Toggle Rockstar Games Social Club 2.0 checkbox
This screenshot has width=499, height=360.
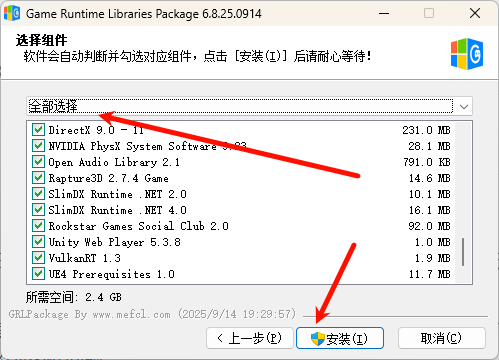pos(38,225)
